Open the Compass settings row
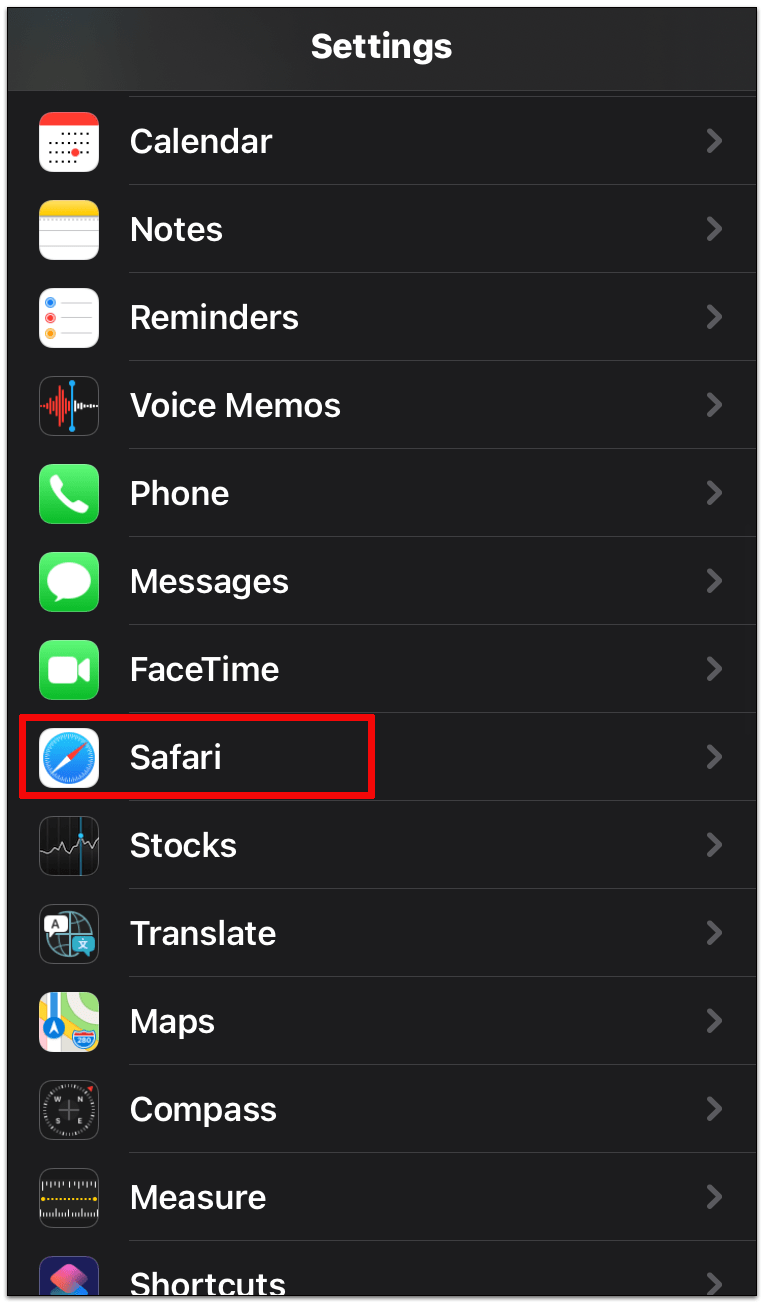Image resolution: width=765 pixels, height=1304 pixels. click(x=382, y=1109)
